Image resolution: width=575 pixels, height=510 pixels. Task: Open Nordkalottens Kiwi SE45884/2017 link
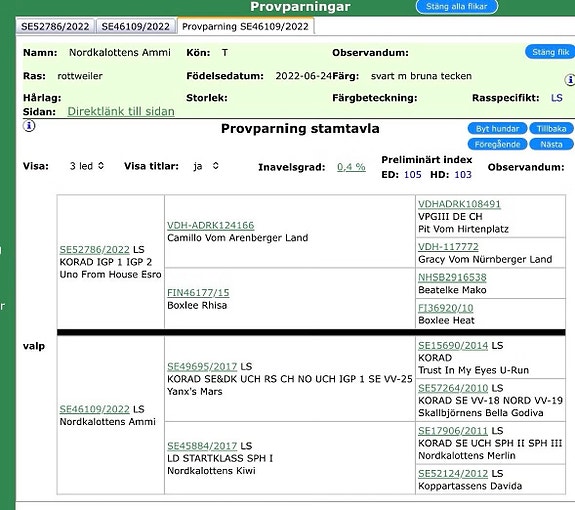(x=202, y=446)
